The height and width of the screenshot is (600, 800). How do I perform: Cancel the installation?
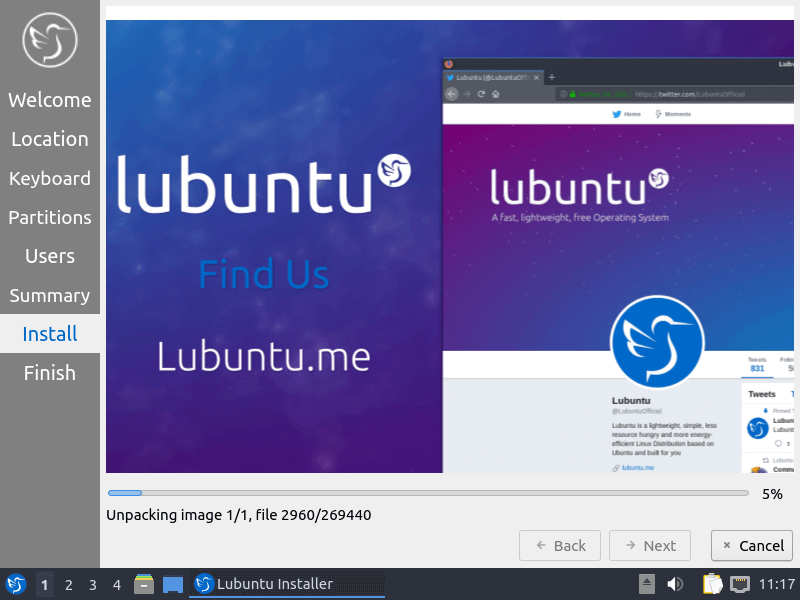point(751,545)
